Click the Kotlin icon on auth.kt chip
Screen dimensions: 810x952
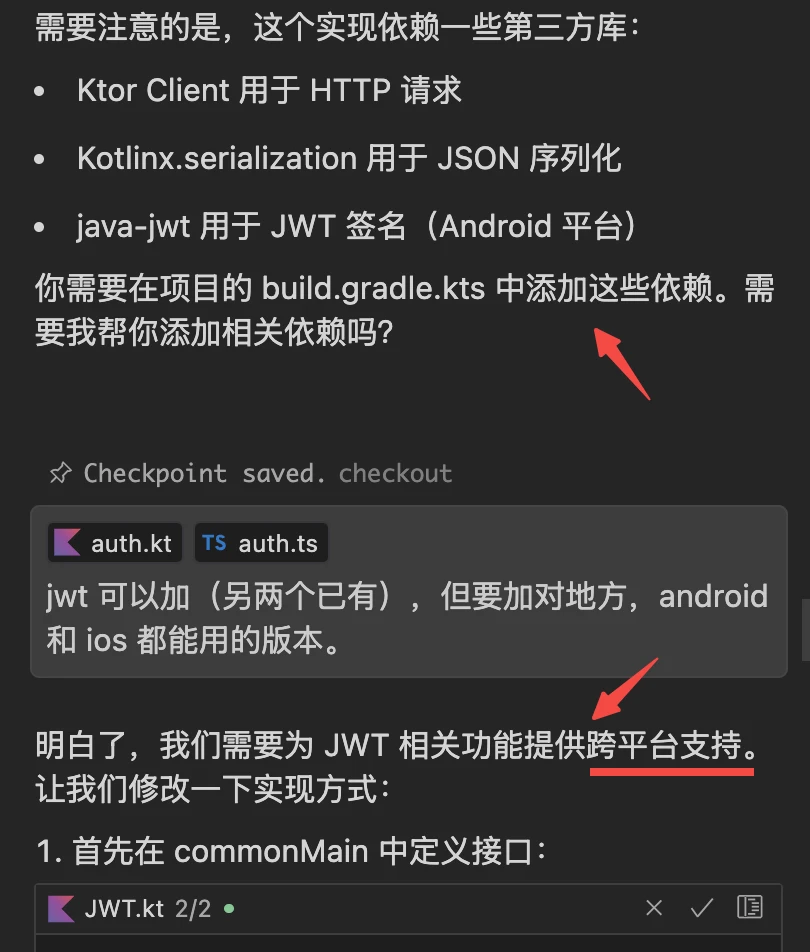67,543
